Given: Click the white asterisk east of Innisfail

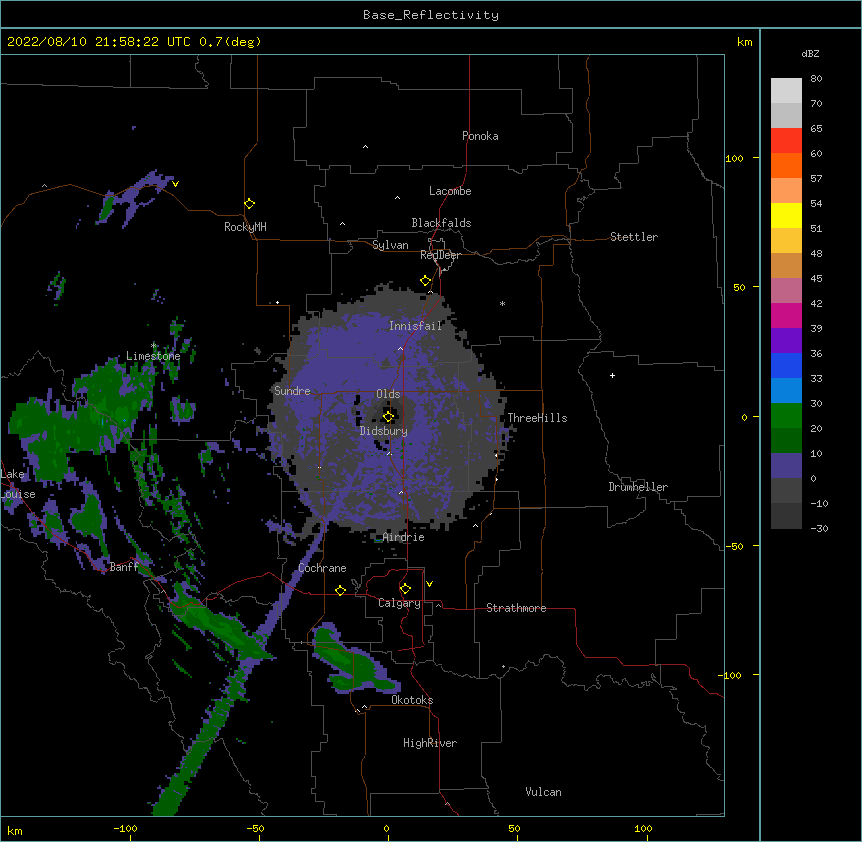Looking at the screenshot, I should point(502,303).
